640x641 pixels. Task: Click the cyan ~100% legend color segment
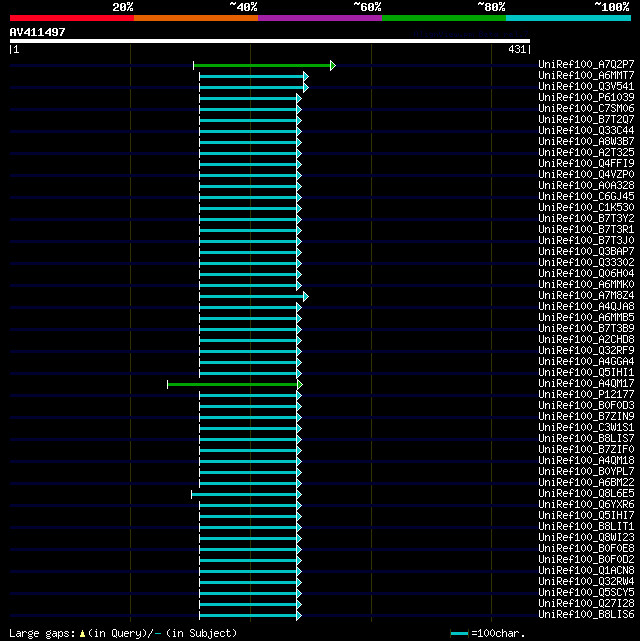(x=568, y=18)
